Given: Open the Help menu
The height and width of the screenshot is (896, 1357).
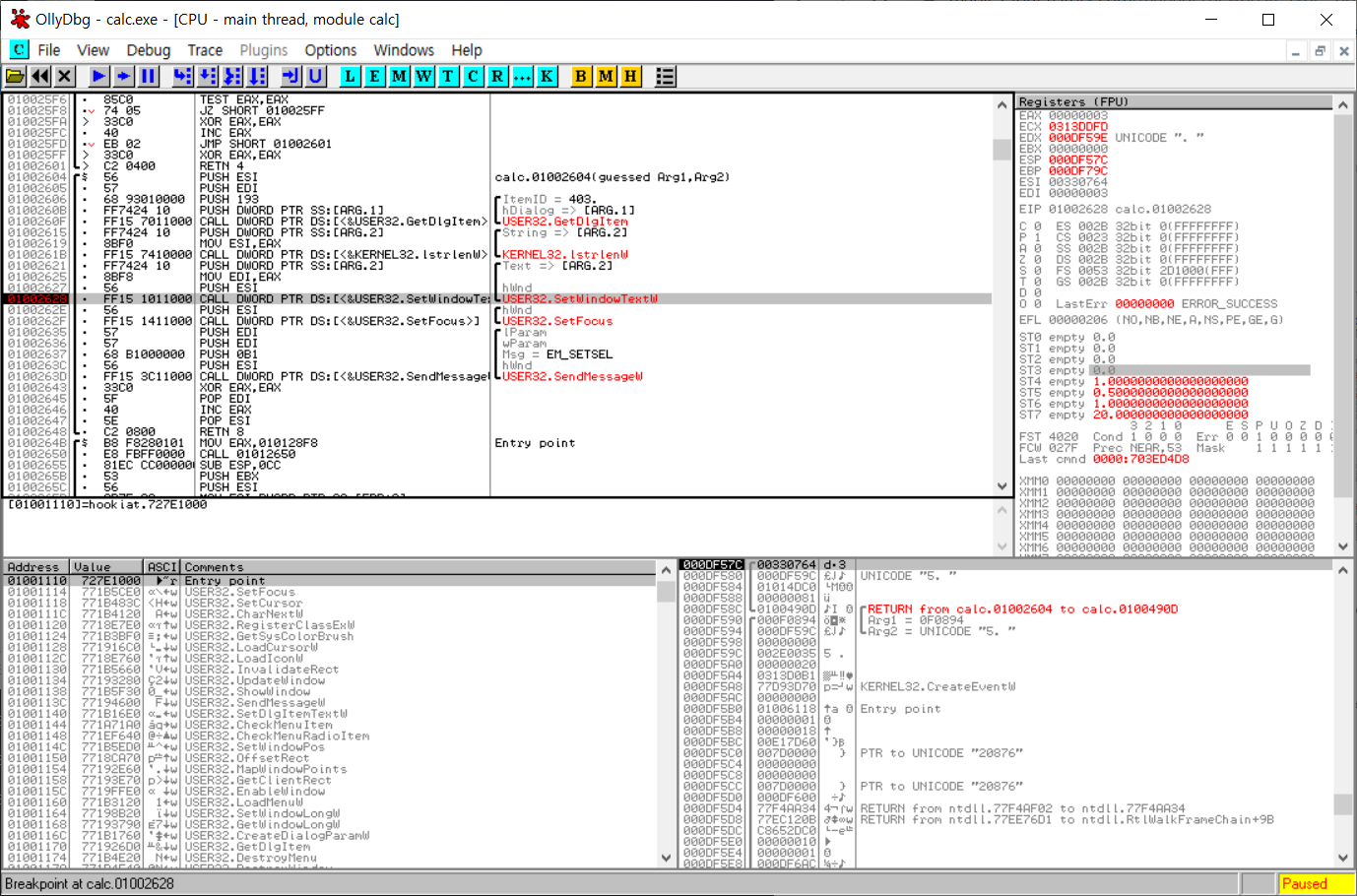Looking at the screenshot, I should click(467, 50).
